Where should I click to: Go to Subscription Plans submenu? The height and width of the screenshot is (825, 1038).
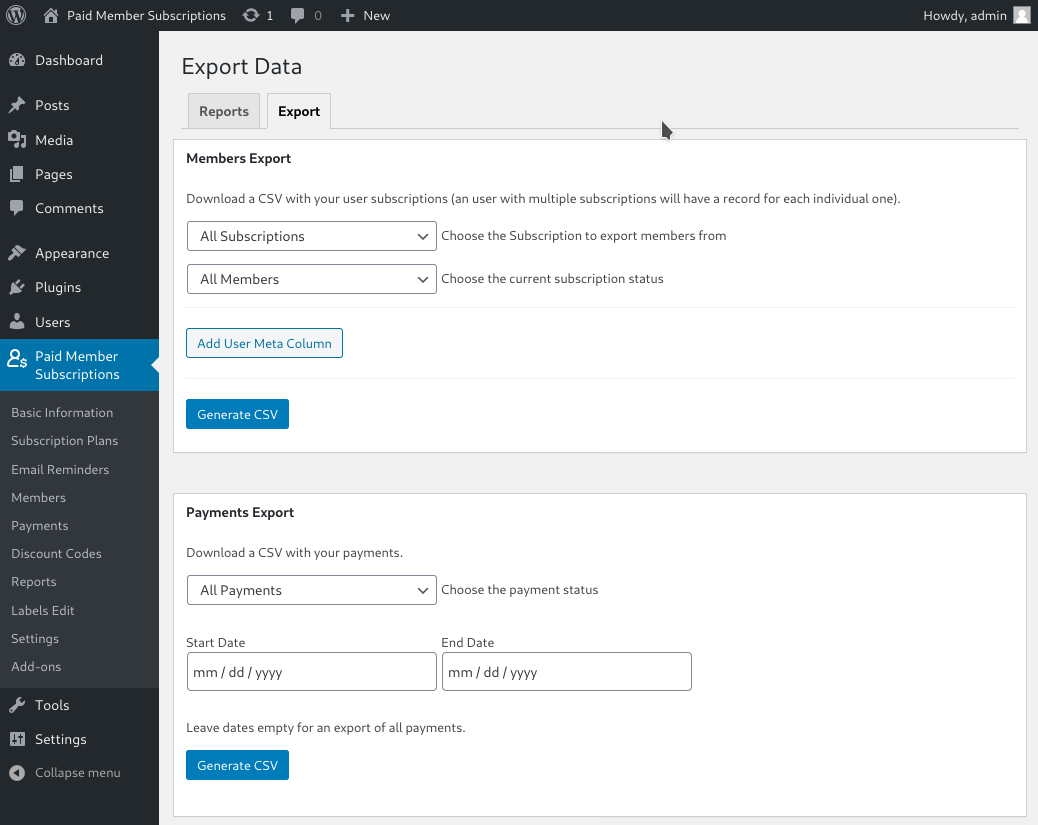[64, 440]
